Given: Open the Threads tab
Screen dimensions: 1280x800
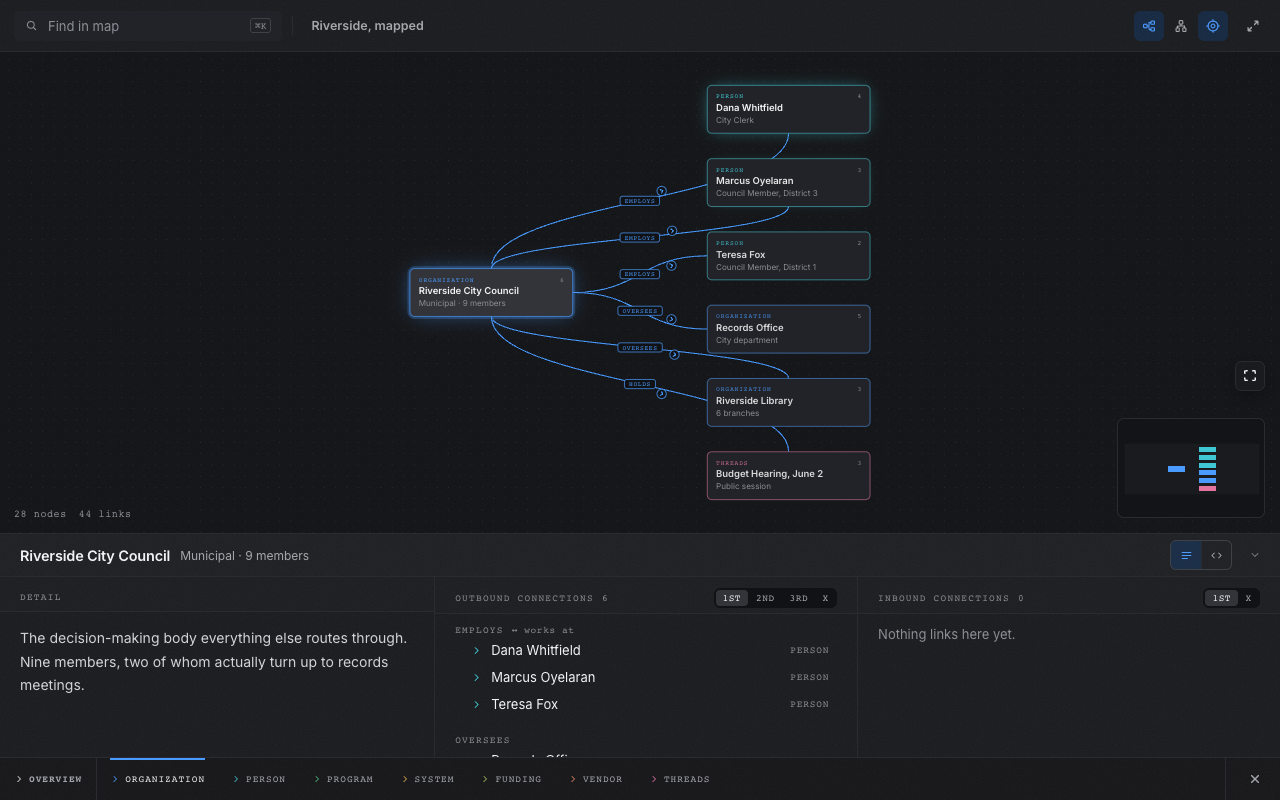Looking at the screenshot, I should (x=680, y=779).
